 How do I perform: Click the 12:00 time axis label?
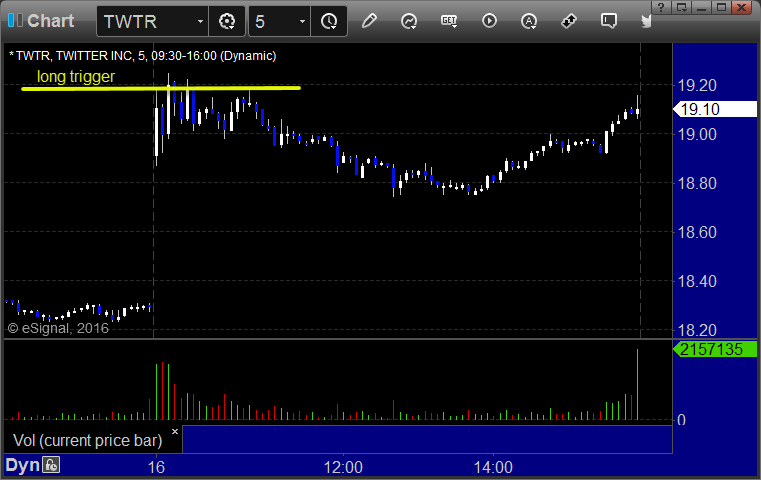(x=343, y=467)
